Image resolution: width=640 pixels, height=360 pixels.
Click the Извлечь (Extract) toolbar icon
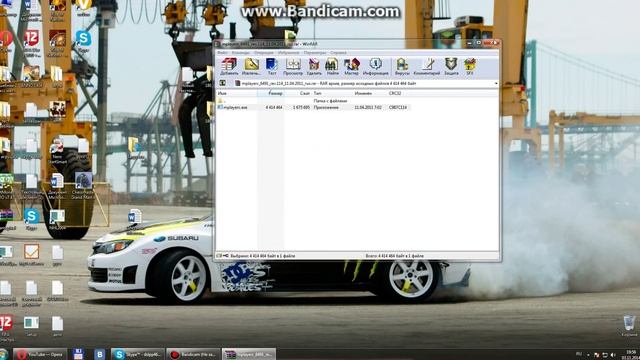pyautogui.click(x=251, y=66)
